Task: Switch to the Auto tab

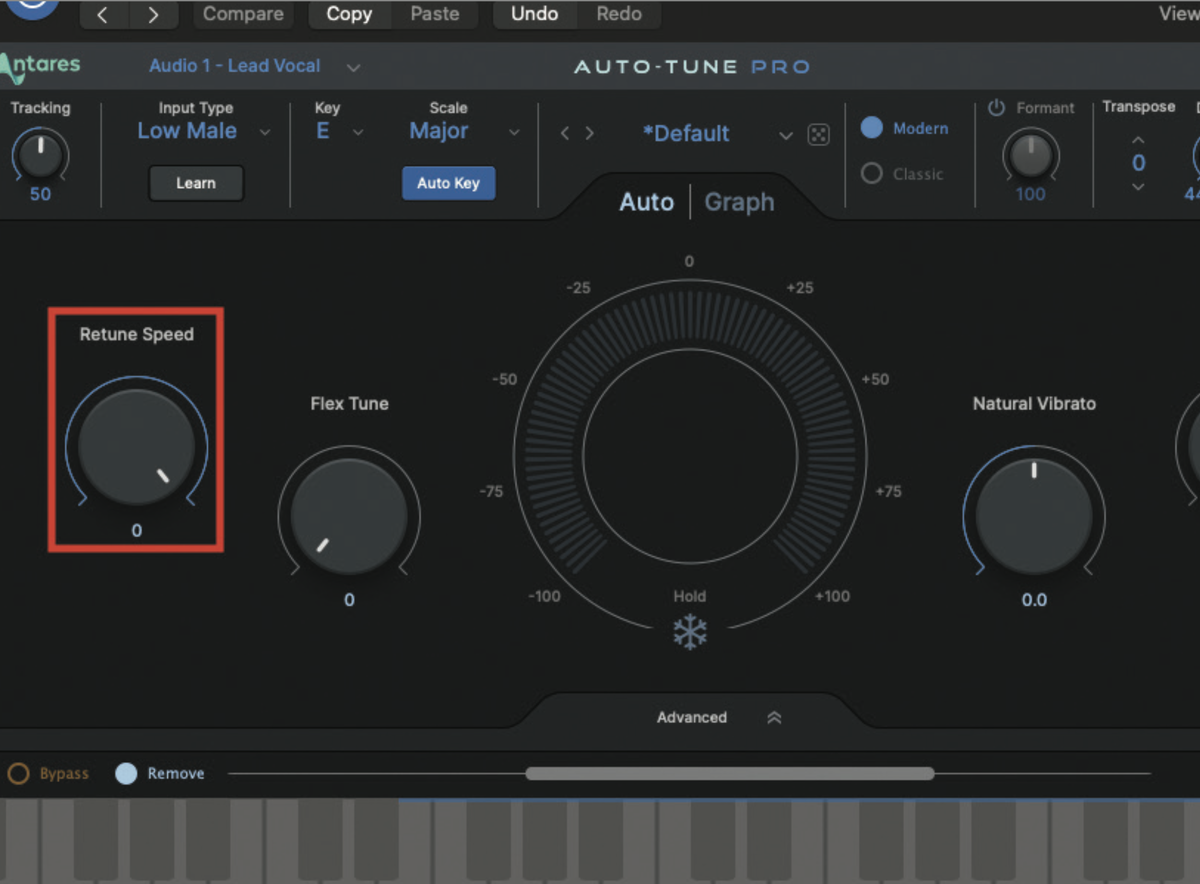Action: coord(646,201)
